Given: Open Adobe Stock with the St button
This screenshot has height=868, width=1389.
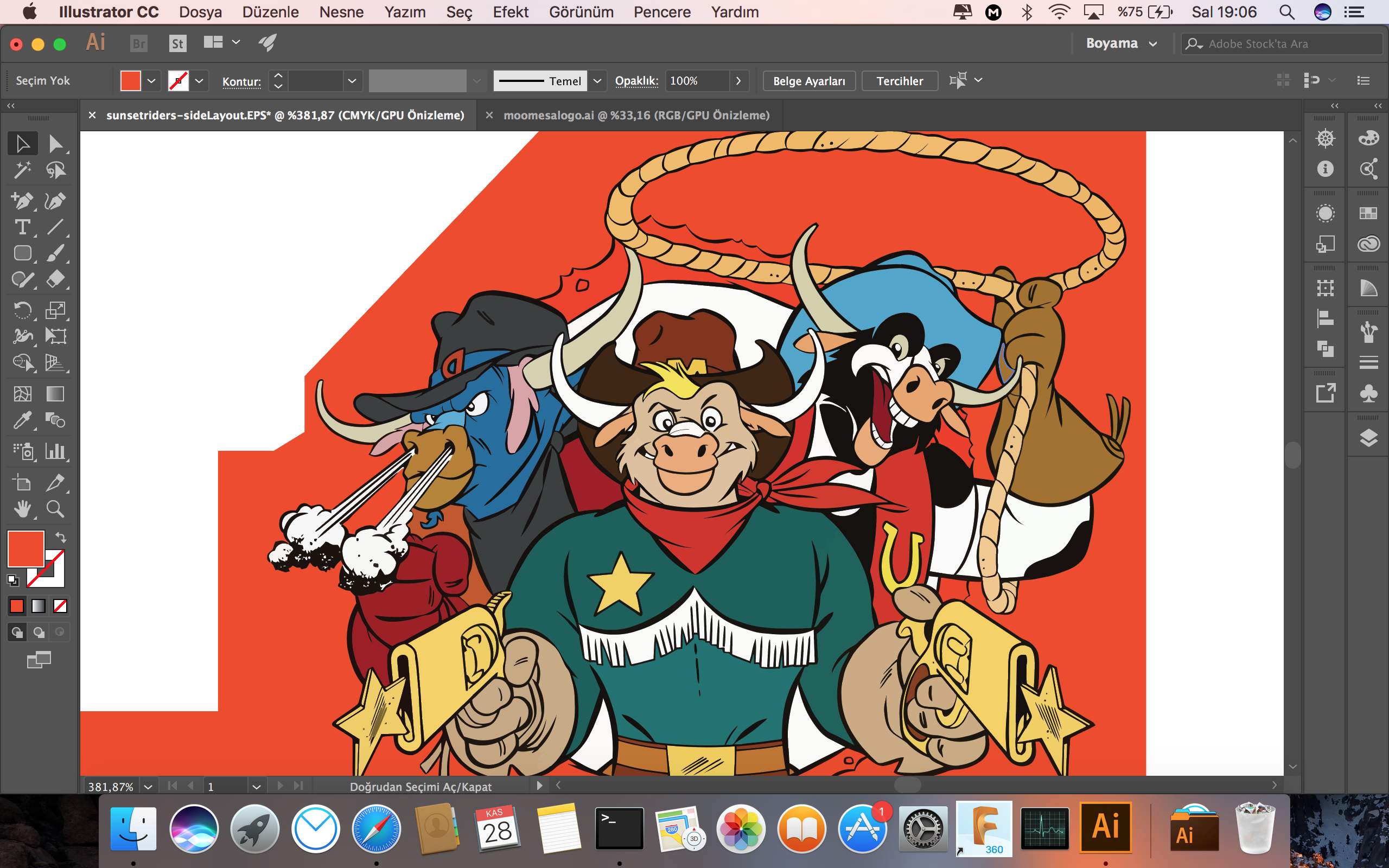Looking at the screenshot, I should coord(178,43).
